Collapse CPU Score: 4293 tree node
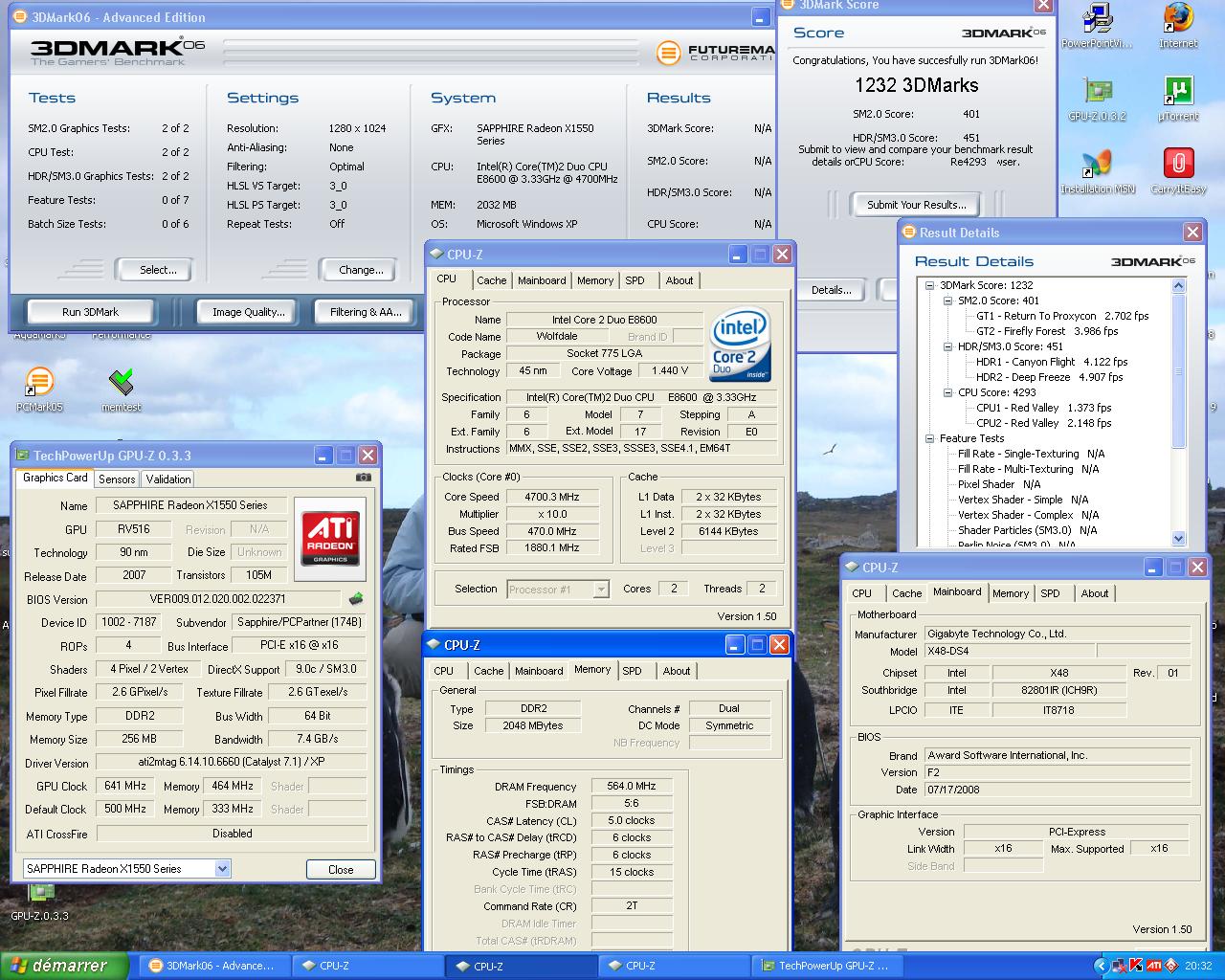1225x980 pixels. [x=948, y=392]
